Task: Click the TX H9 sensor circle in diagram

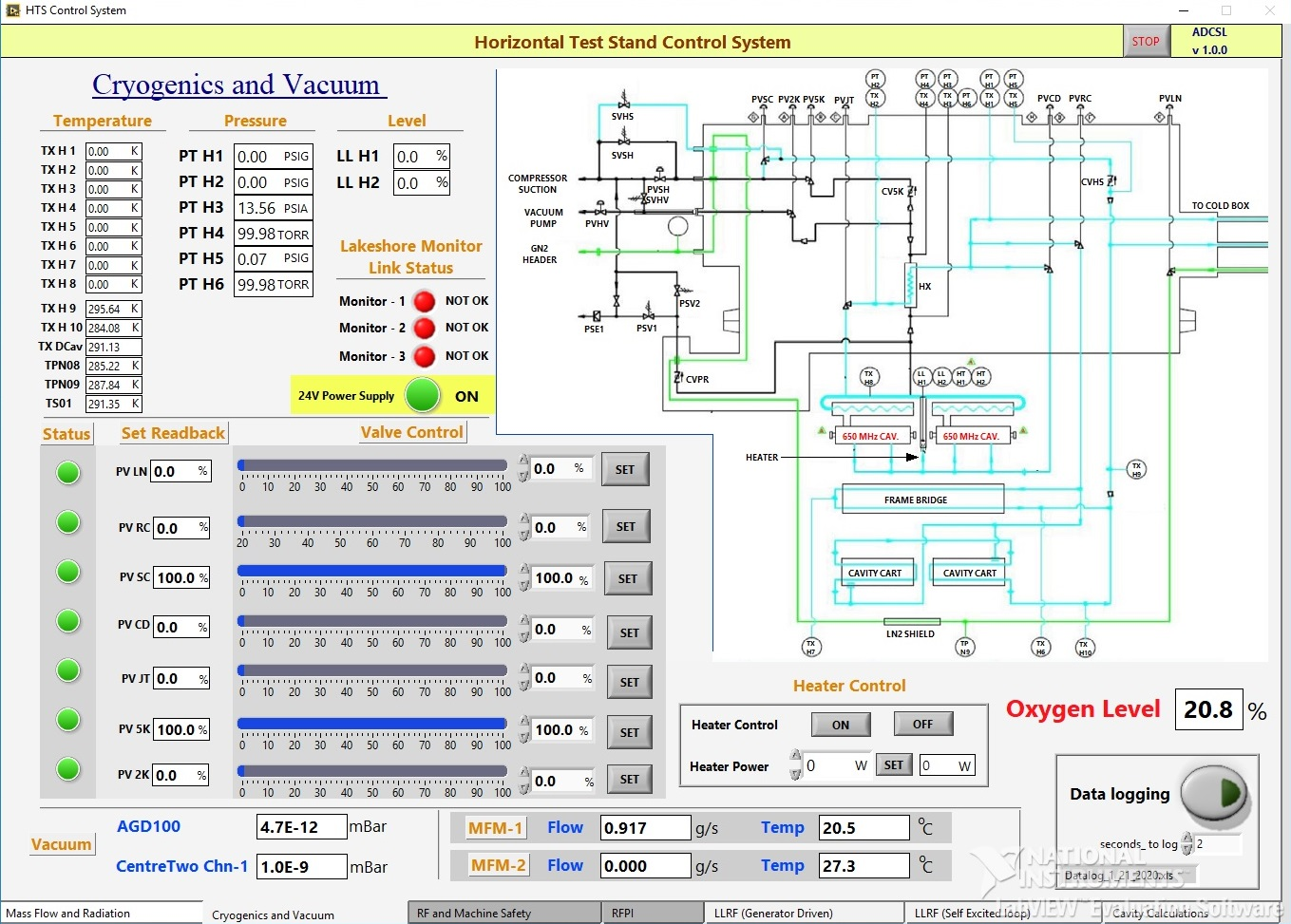Action: pos(1136,469)
